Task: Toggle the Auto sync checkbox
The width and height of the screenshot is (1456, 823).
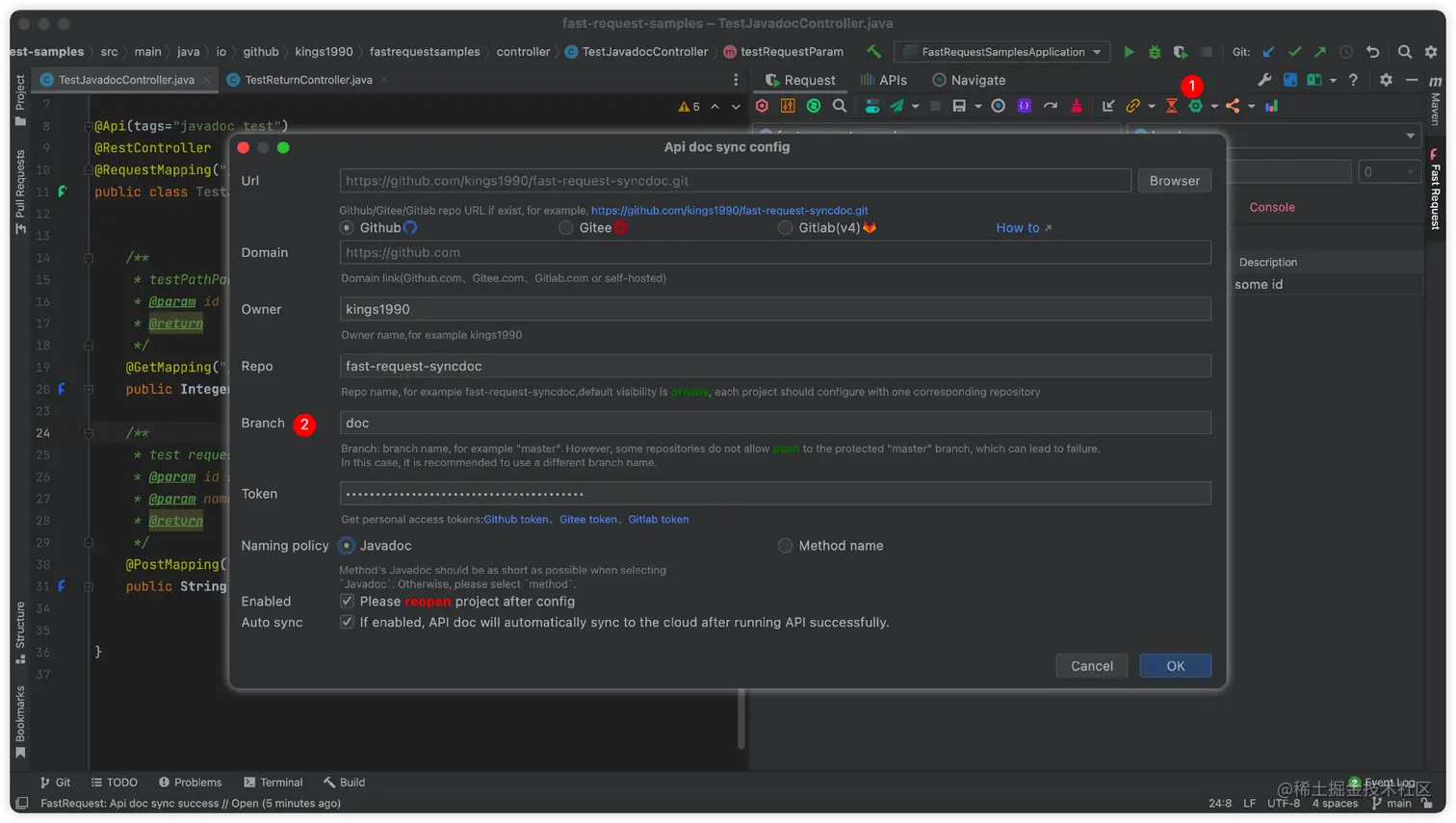Action: pos(347,623)
